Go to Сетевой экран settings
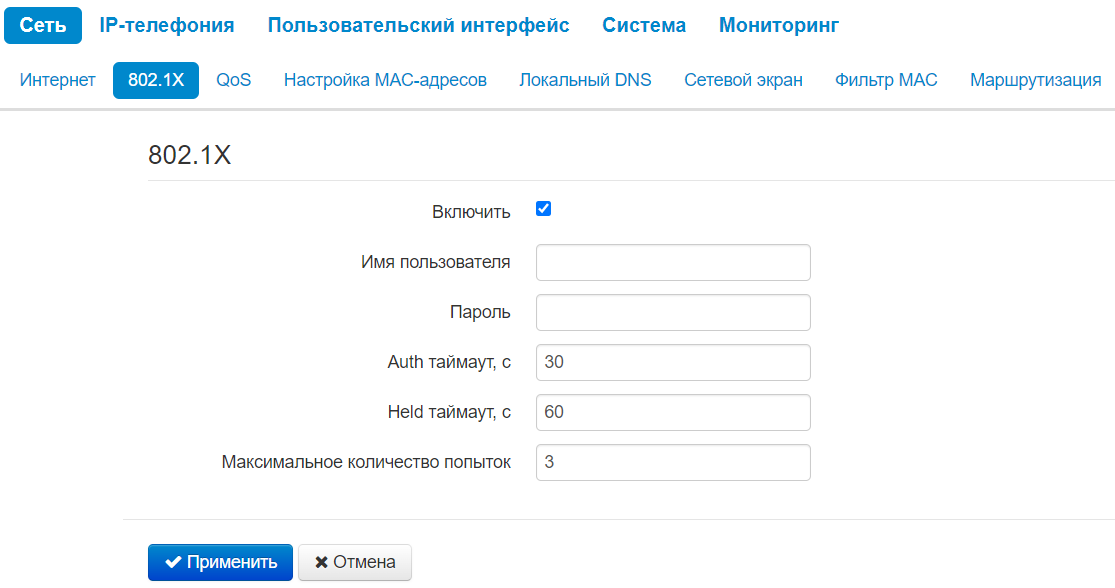The width and height of the screenshot is (1115, 588). (743, 80)
